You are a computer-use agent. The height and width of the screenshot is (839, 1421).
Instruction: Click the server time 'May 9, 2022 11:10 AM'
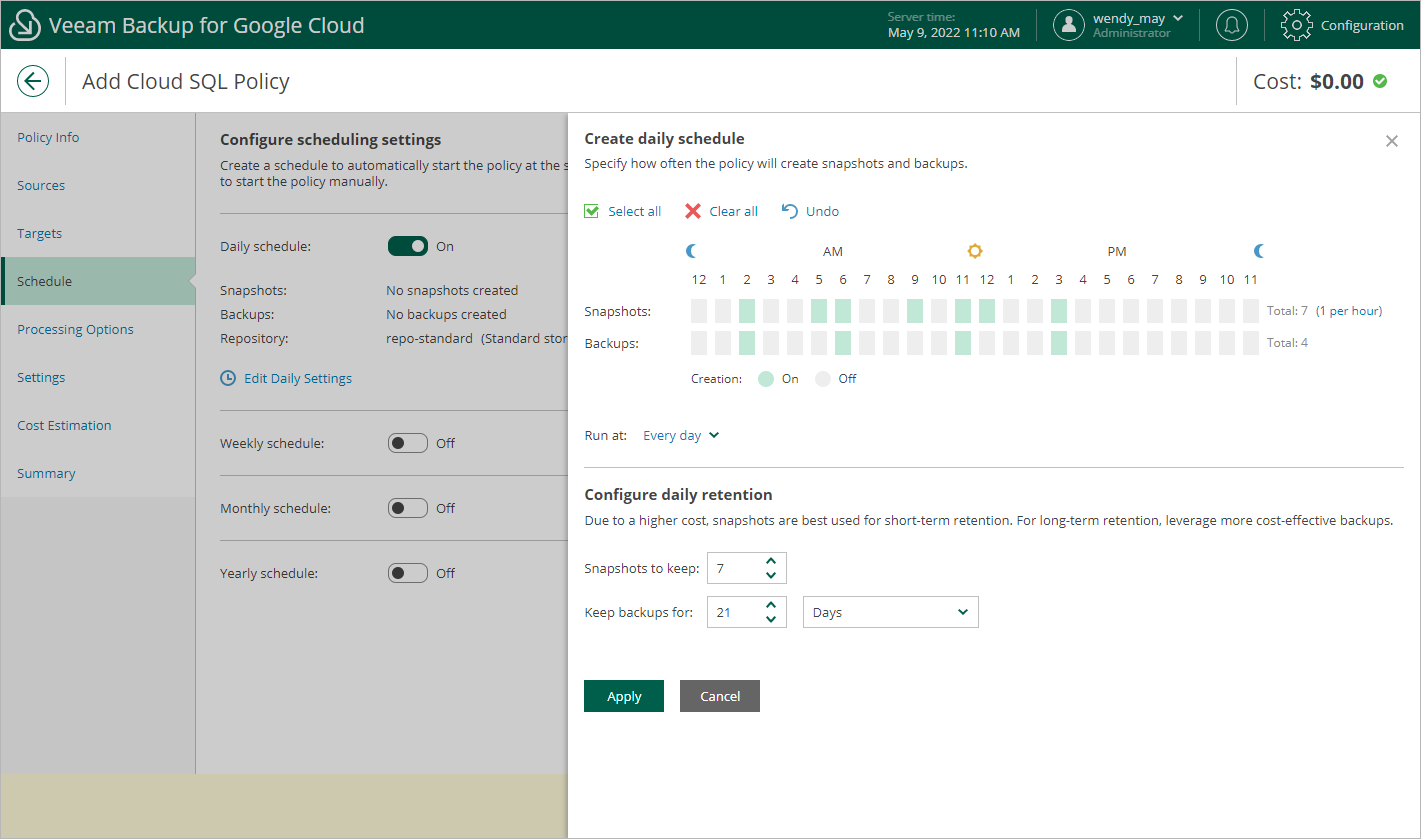tap(954, 33)
